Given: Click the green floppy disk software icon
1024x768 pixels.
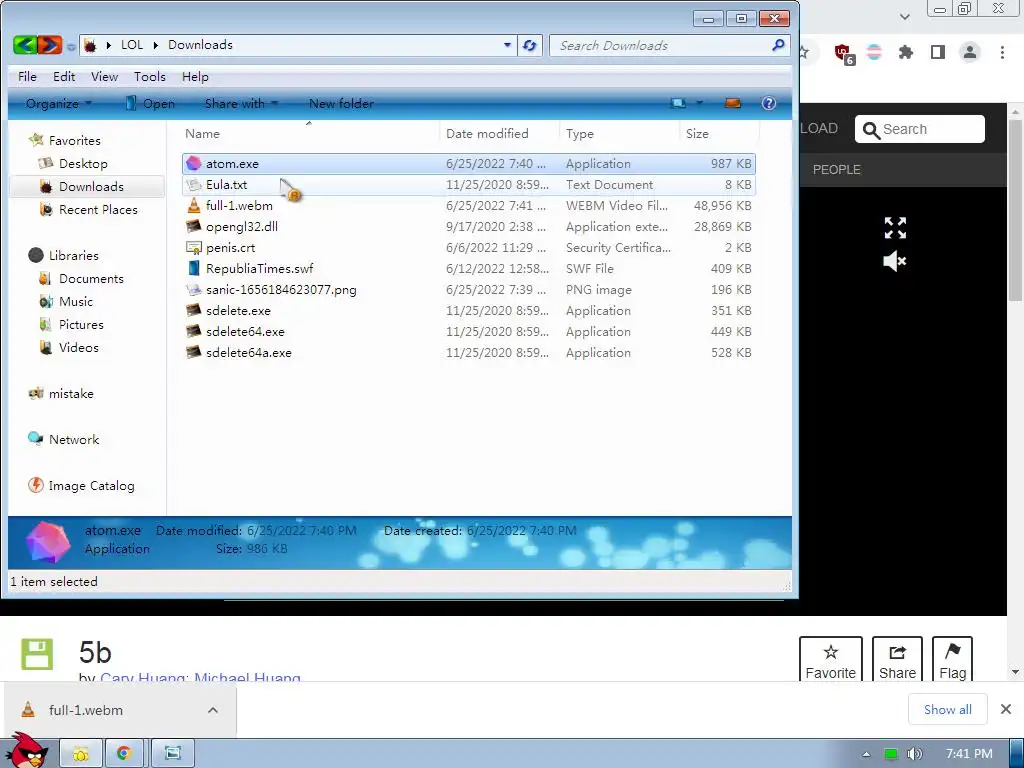Looking at the screenshot, I should tap(37, 654).
